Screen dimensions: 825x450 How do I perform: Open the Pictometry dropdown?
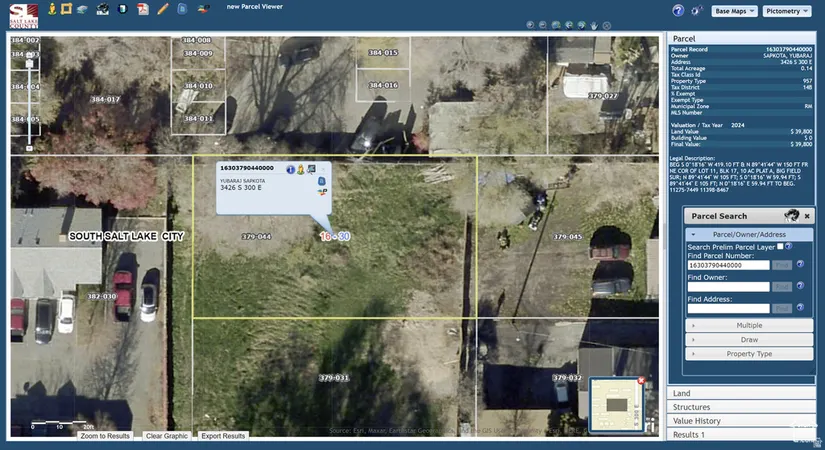pos(786,11)
